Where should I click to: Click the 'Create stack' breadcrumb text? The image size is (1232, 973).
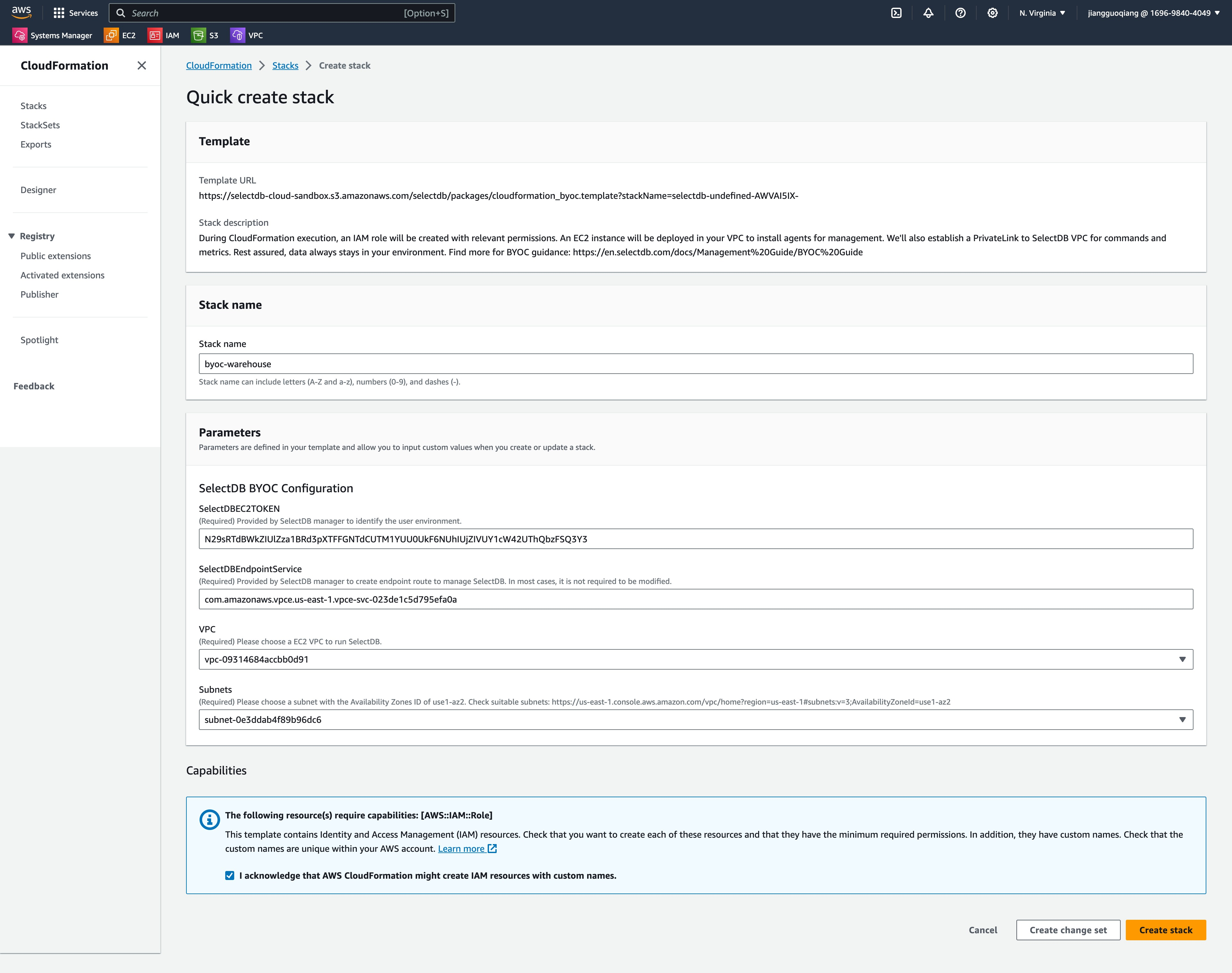(x=345, y=65)
